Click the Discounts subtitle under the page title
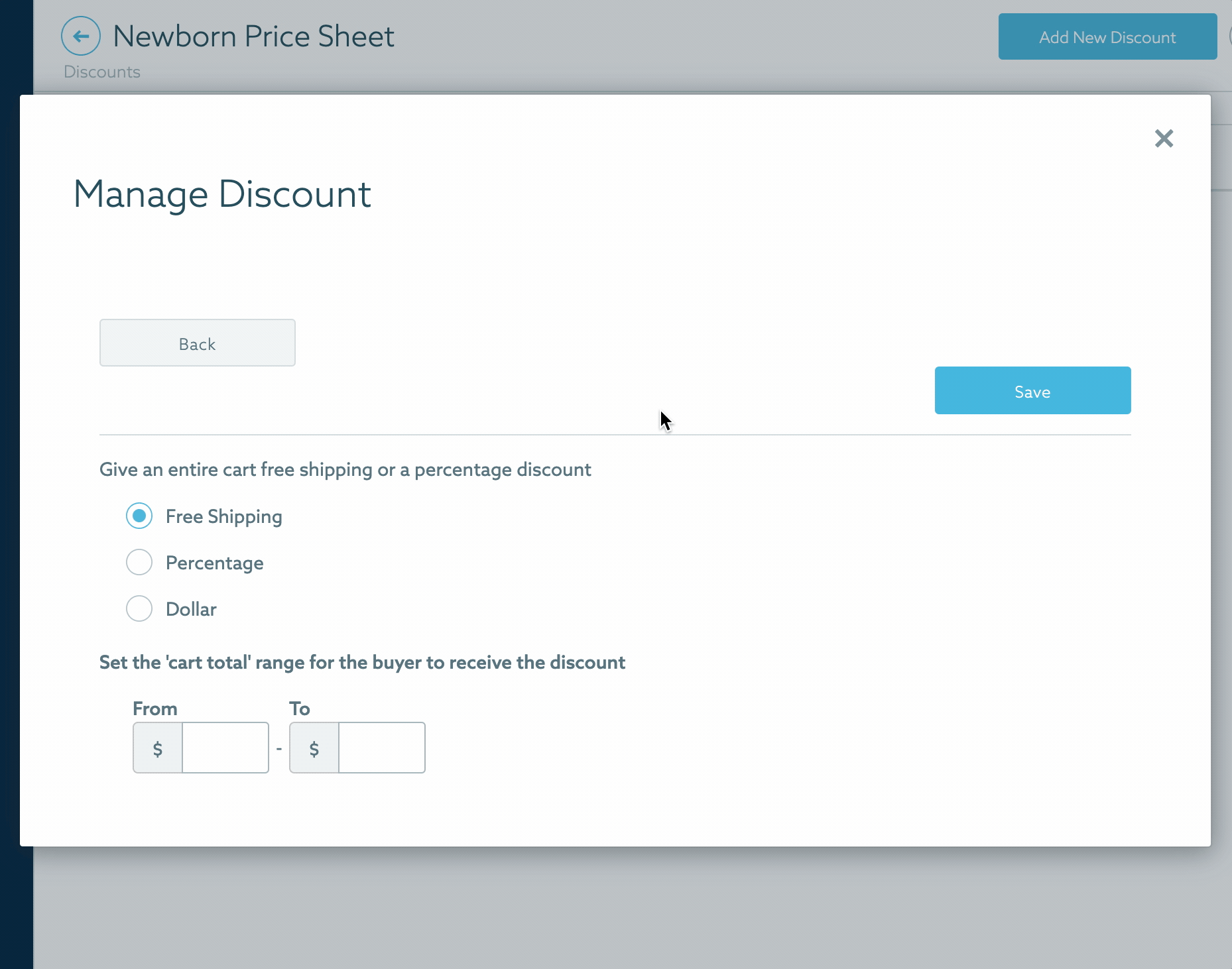The height and width of the screenshot is (969, 1232). (x=102, y=72)
